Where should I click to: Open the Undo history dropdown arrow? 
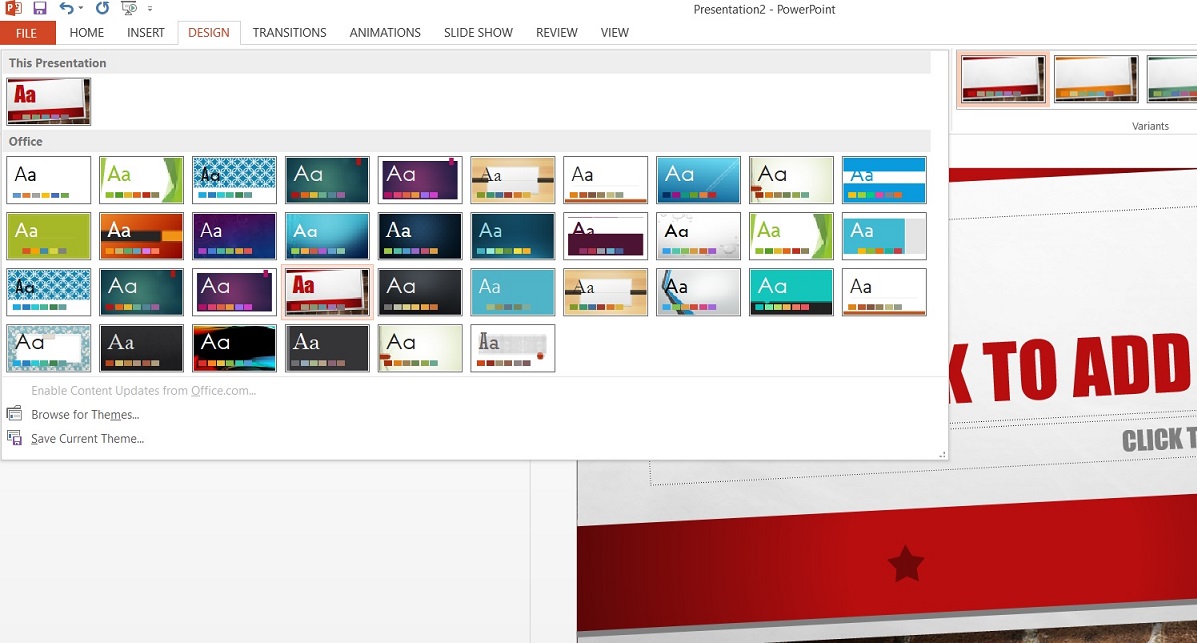81,10
